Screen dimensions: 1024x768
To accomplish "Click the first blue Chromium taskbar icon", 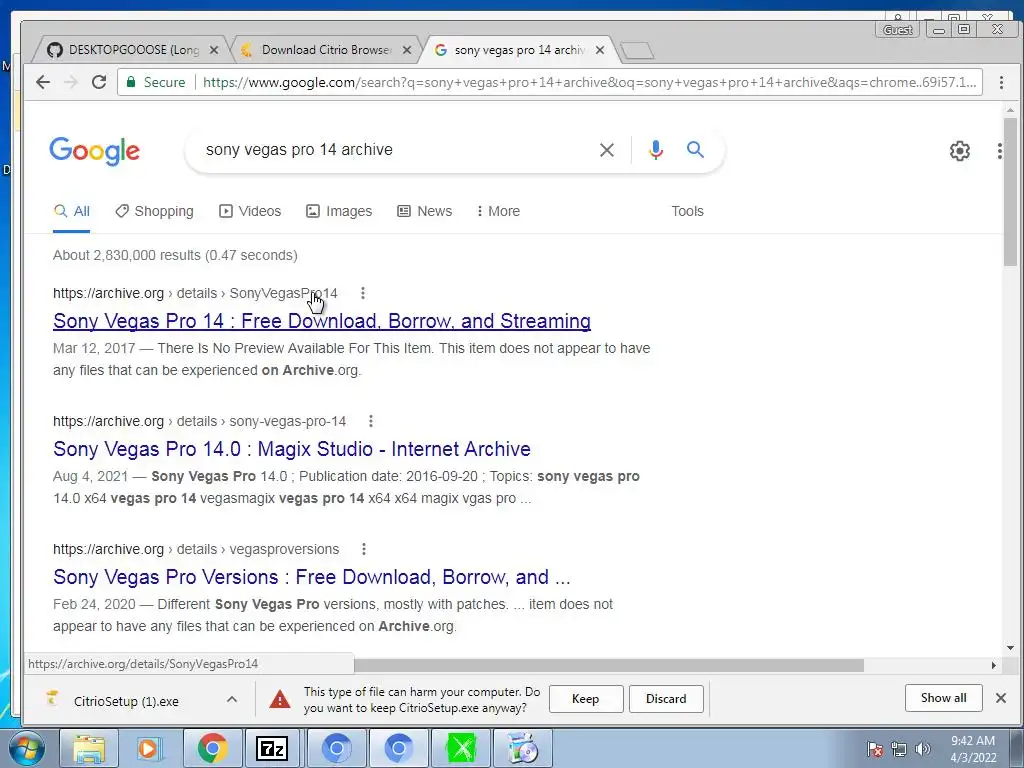I will pos(336,749).
